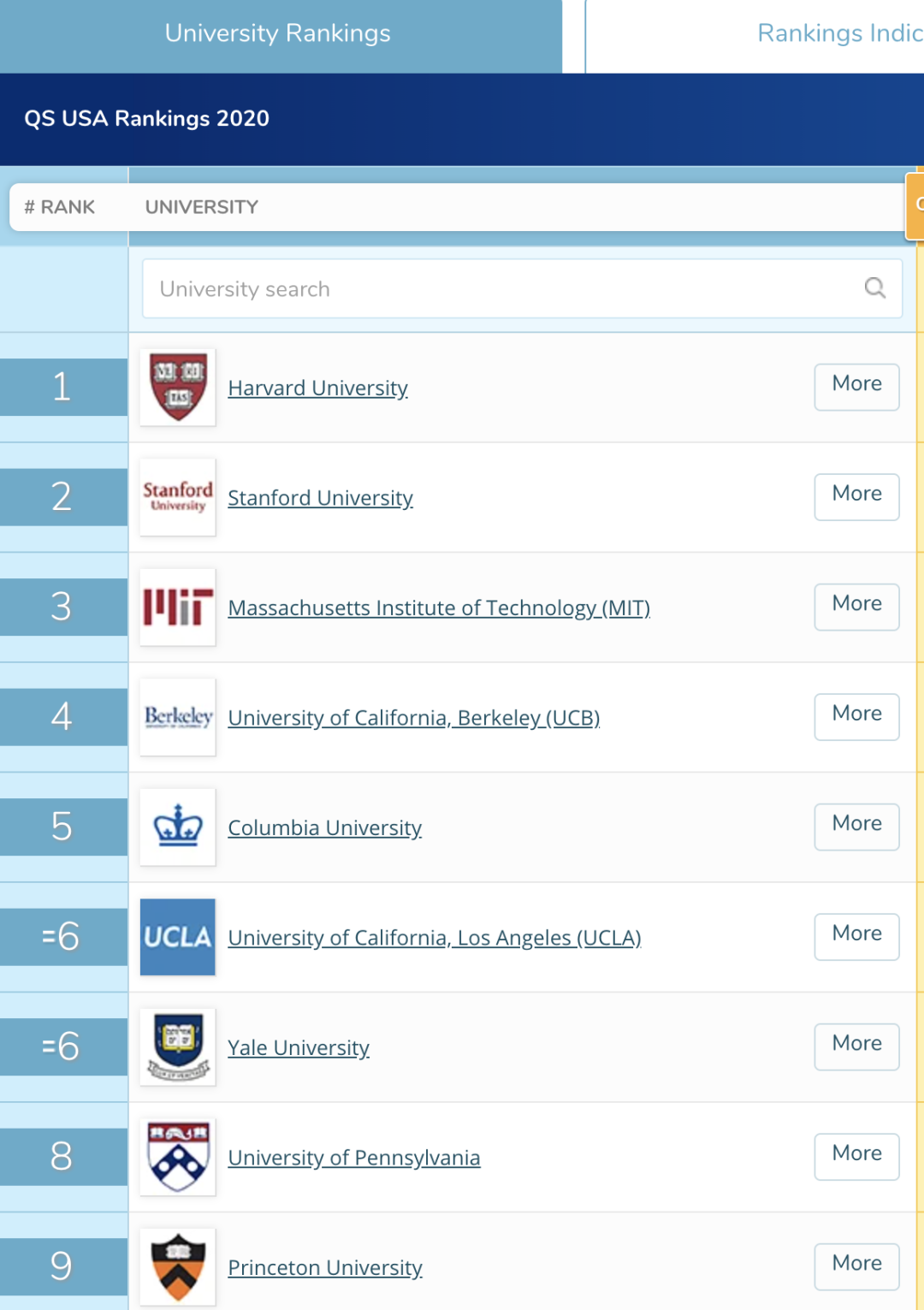Image resolution: width=924 pixels, height=1310 pixels.
Task: Open the Massachusetts Institute of Technology link
Action: click(x=439, y=608)
